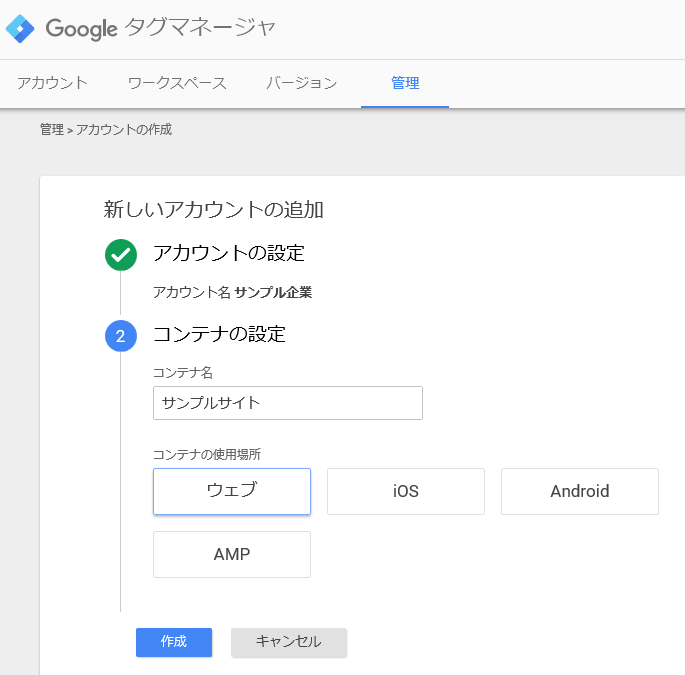Open the バージョン tab
The height and width of the screenshot is (675, 685).
(x=301, y=83)
